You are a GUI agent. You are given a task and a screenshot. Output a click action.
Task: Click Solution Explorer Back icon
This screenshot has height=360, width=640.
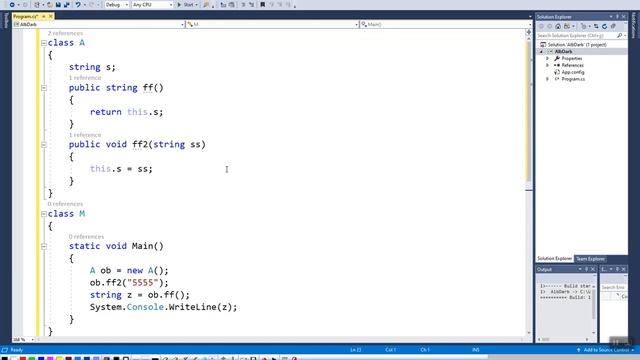pyautogui.click(x=541, y=26)
